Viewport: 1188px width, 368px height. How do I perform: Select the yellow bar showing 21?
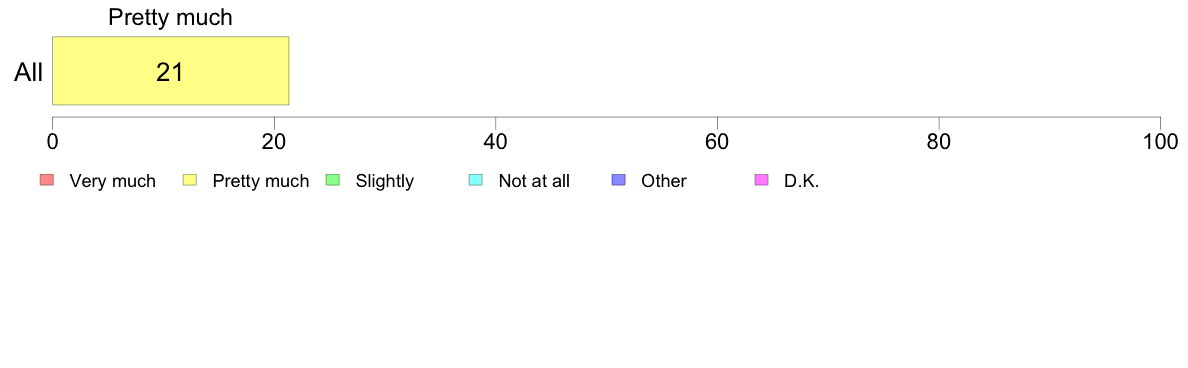[x=170, y=70]
